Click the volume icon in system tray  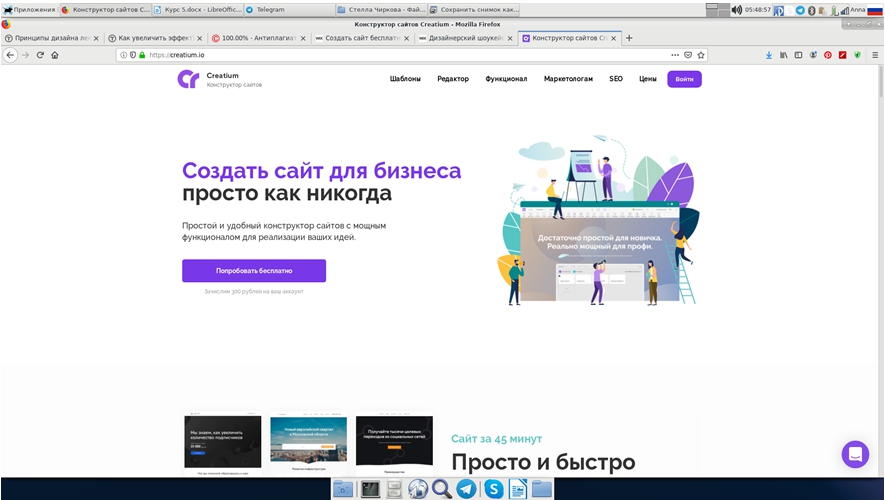(736, 9)
